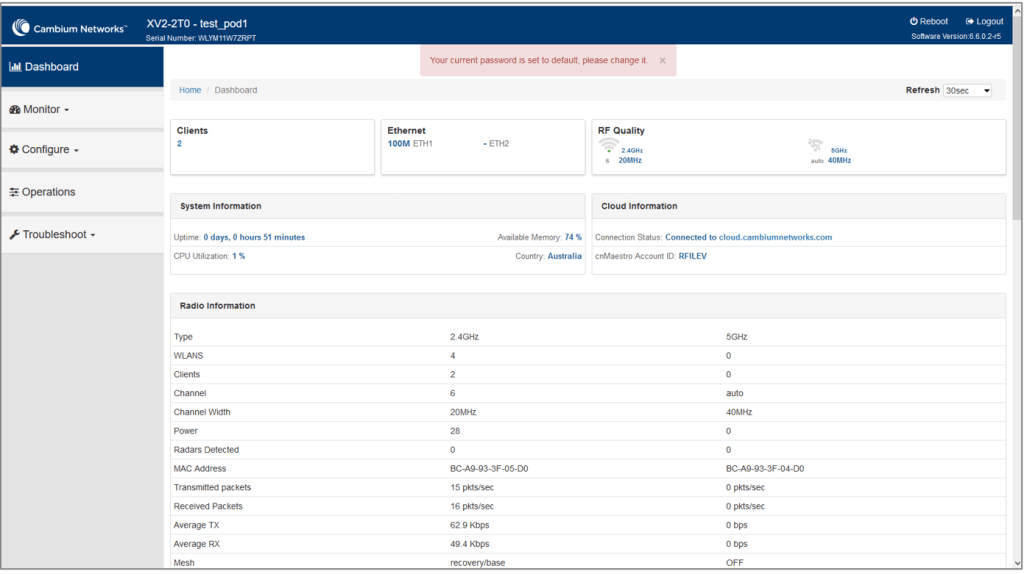The width and height of the screenshot is (1024, 574).
Task: Click the Dashboard bar chart icon
Action: pos(15,67)
